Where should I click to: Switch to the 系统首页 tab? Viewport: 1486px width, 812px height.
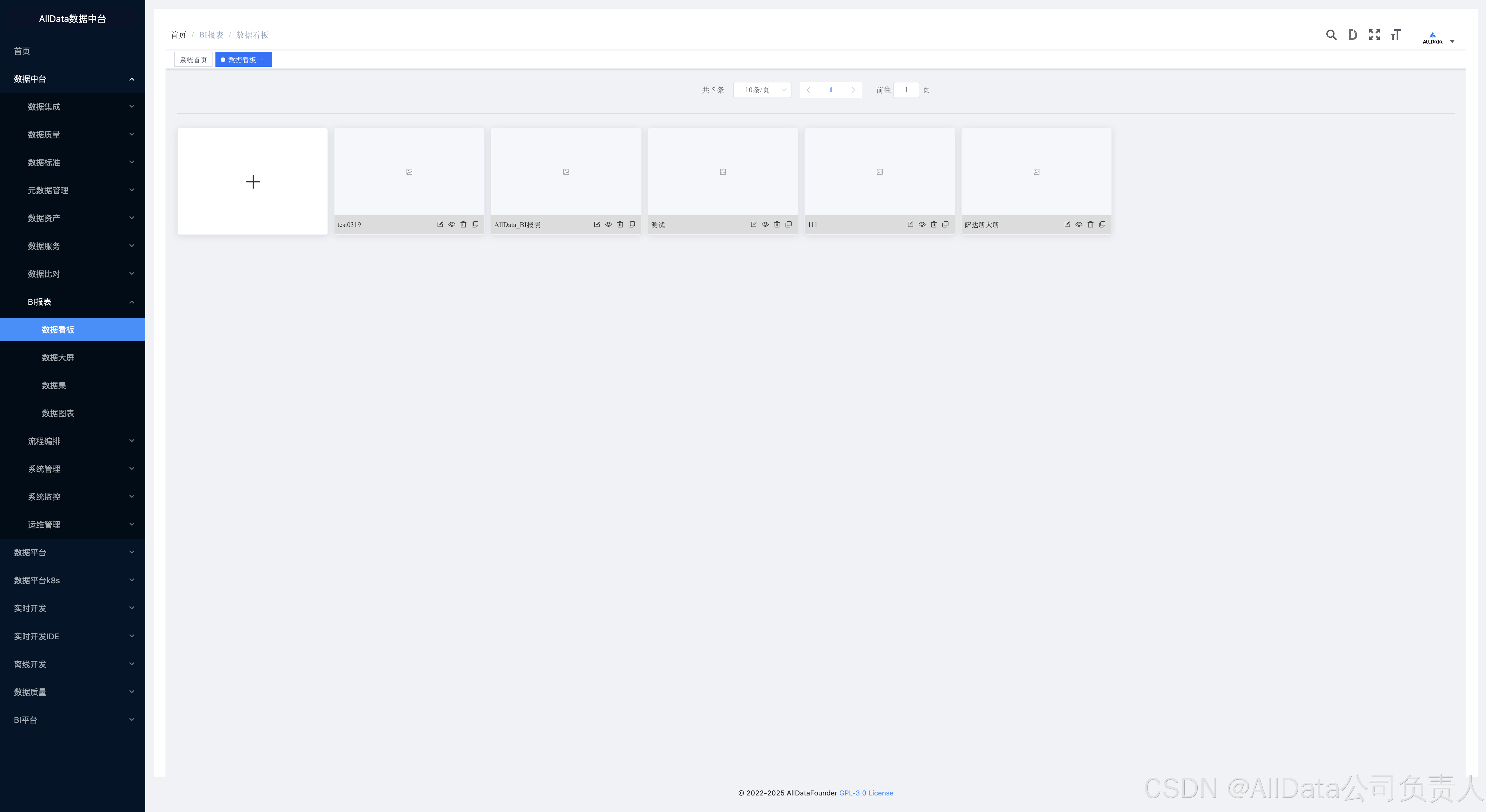[193, 60]
